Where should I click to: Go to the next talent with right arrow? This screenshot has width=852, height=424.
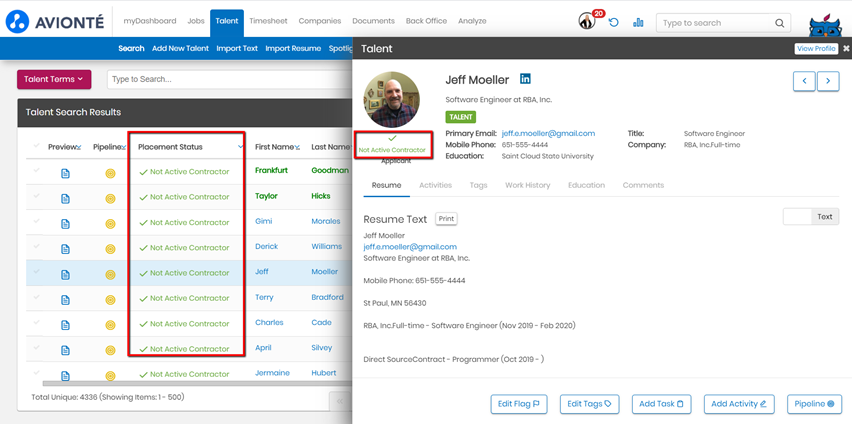point(828,81)
